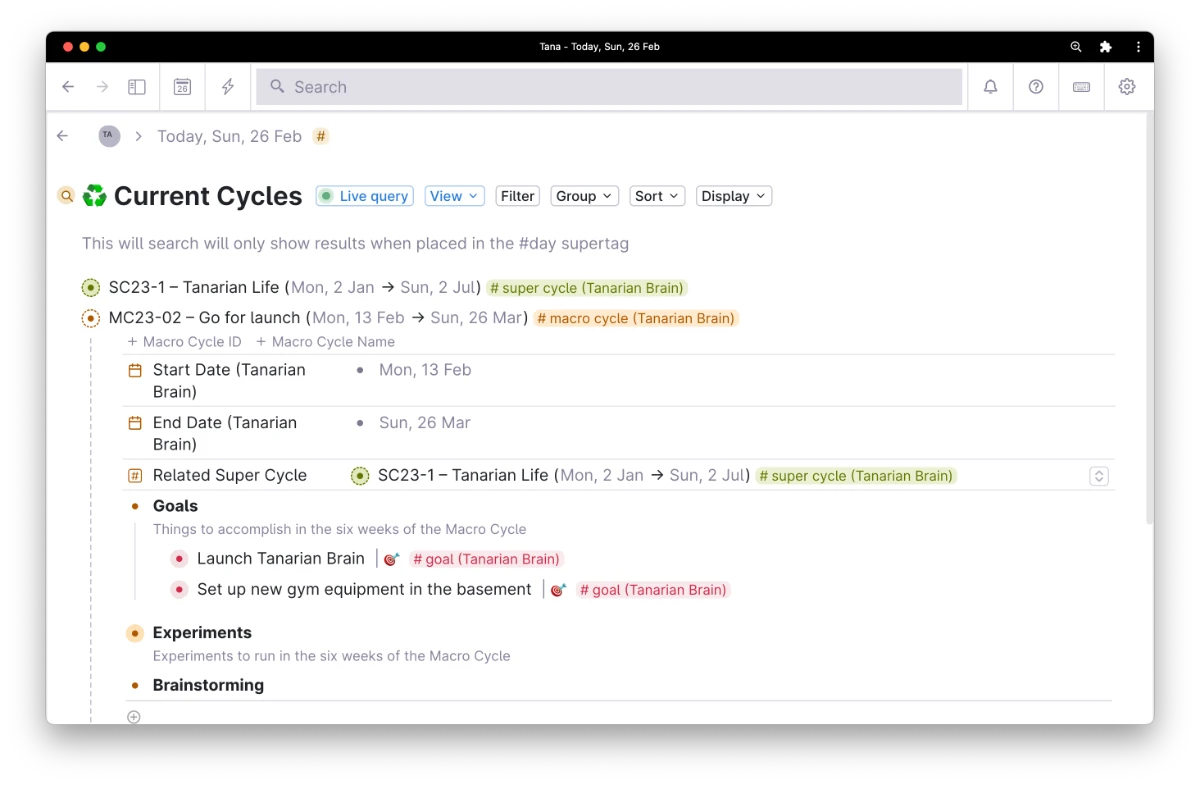Select the Mon, 13 Feb start date value

click(x=425, y=370)
